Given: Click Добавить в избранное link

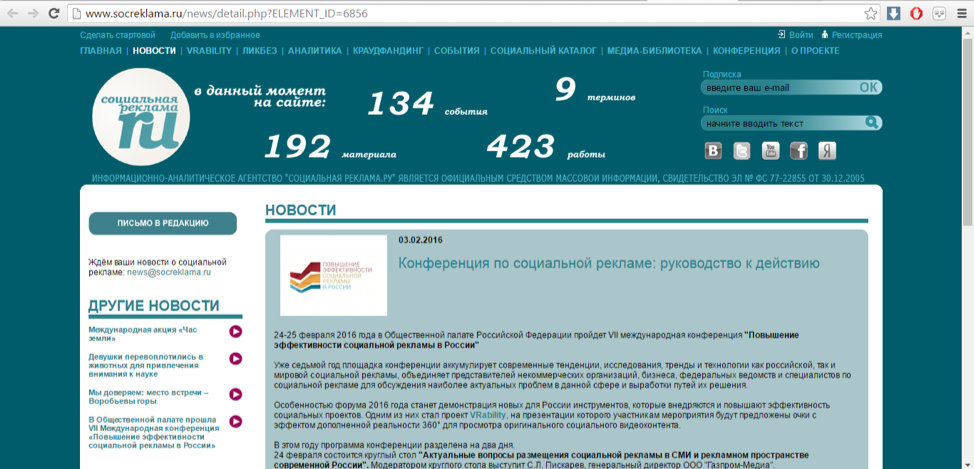Looking at the screenshot, I should coord(215,35).
